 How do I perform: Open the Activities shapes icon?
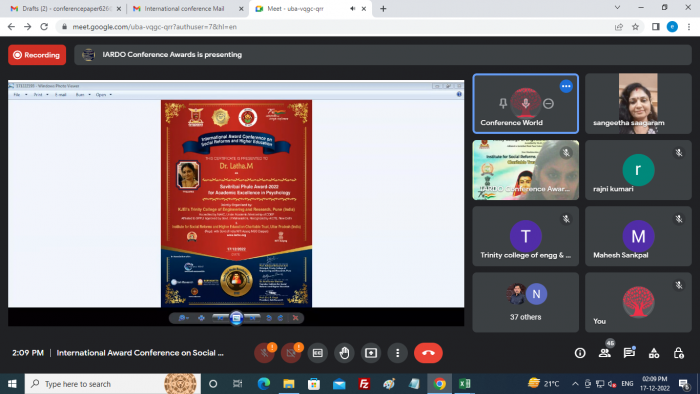pos(654,353)
